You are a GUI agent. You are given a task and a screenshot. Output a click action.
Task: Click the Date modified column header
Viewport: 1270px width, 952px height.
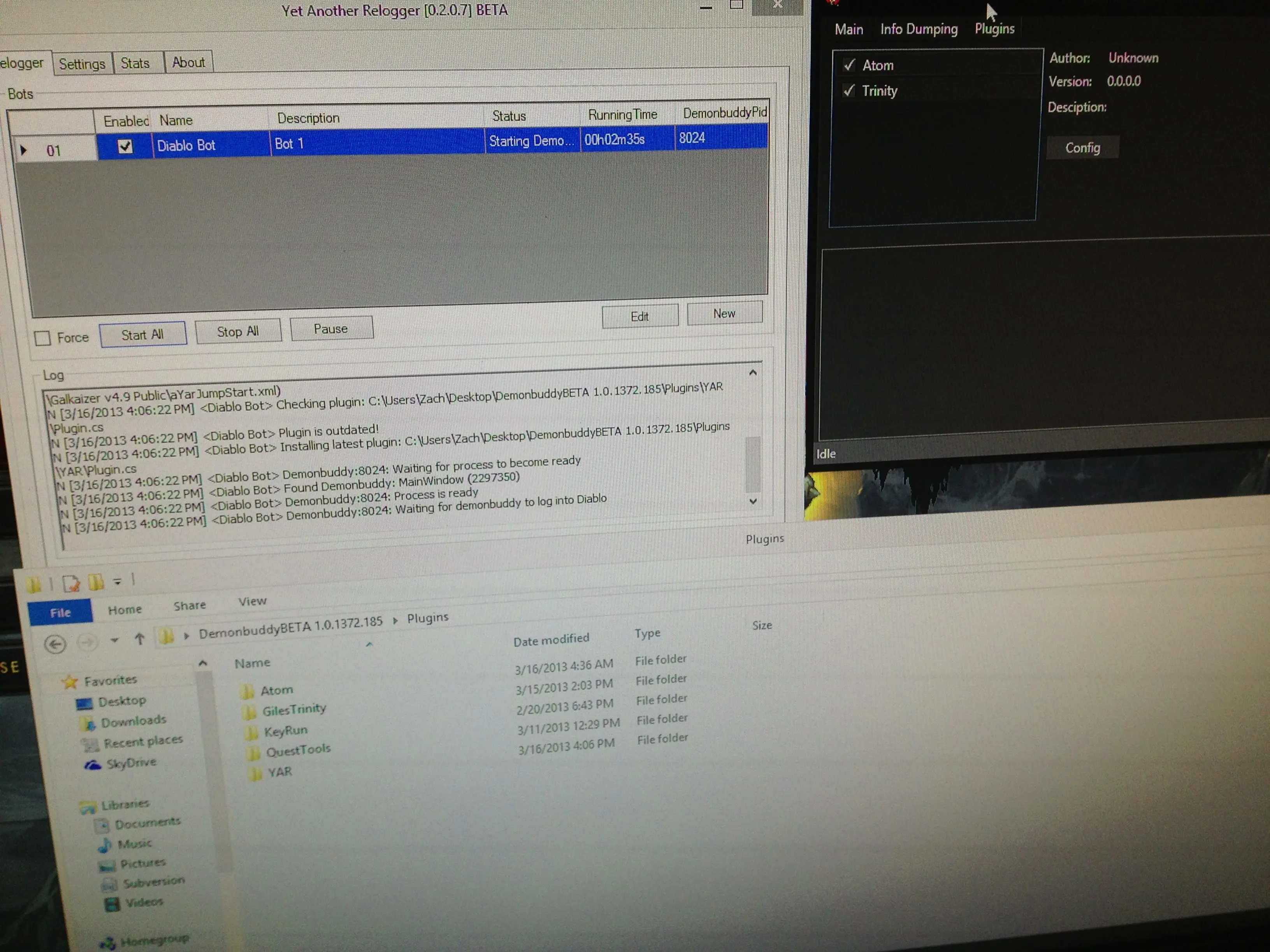pos(551,640)
